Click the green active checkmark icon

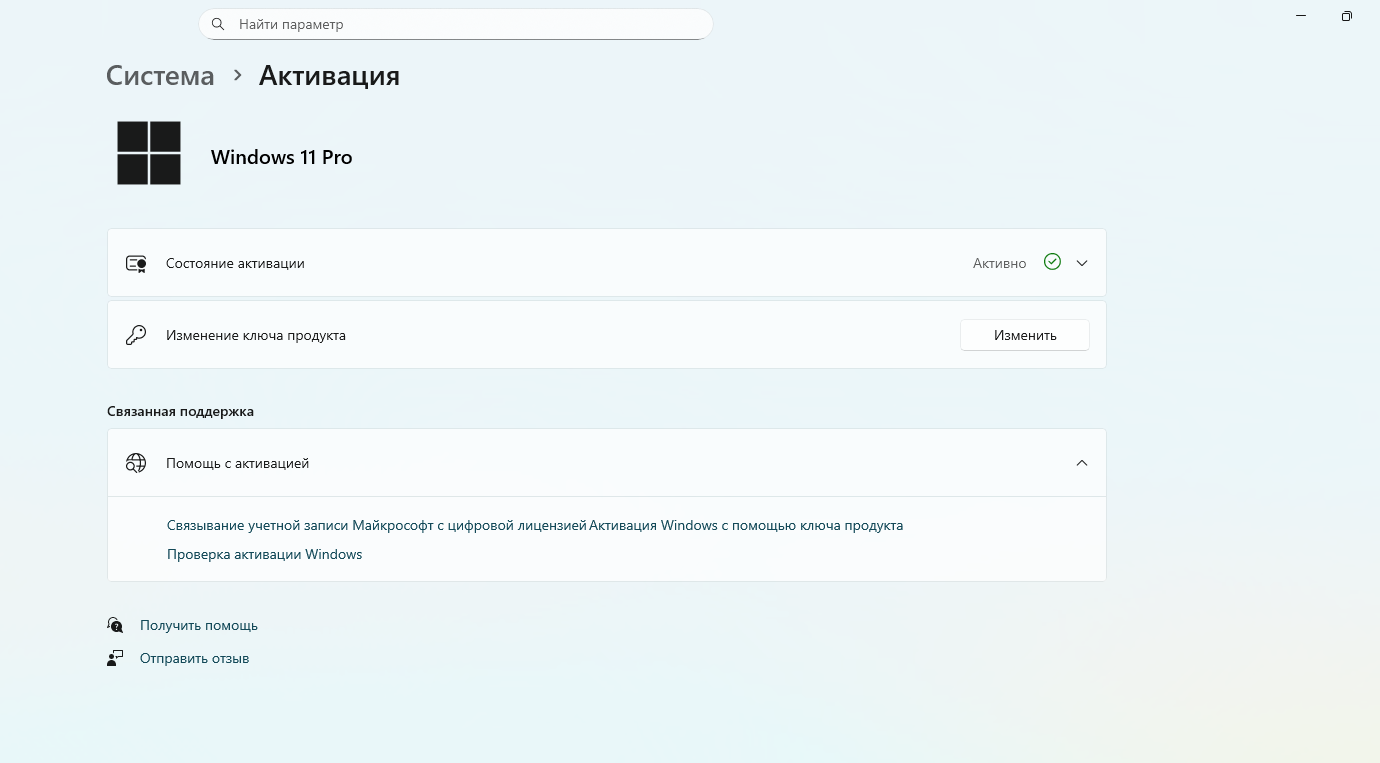click(1052, 262)
